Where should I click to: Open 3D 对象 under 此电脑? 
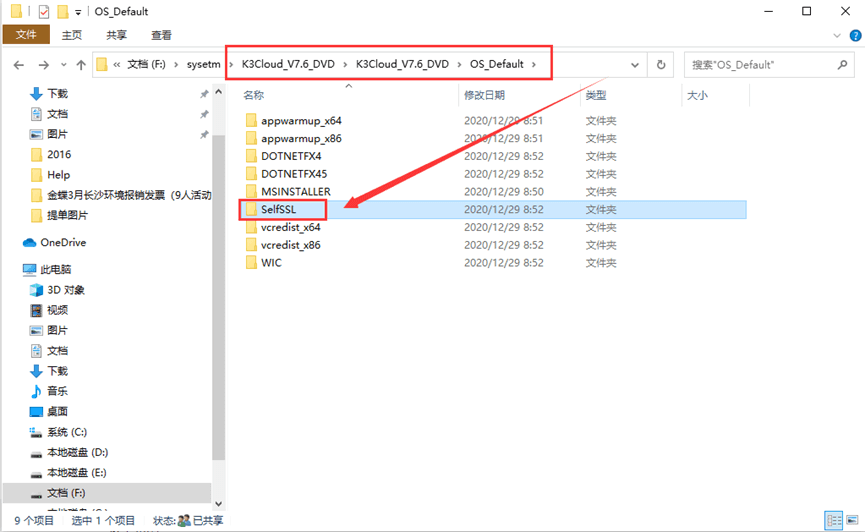coord(66,290)
